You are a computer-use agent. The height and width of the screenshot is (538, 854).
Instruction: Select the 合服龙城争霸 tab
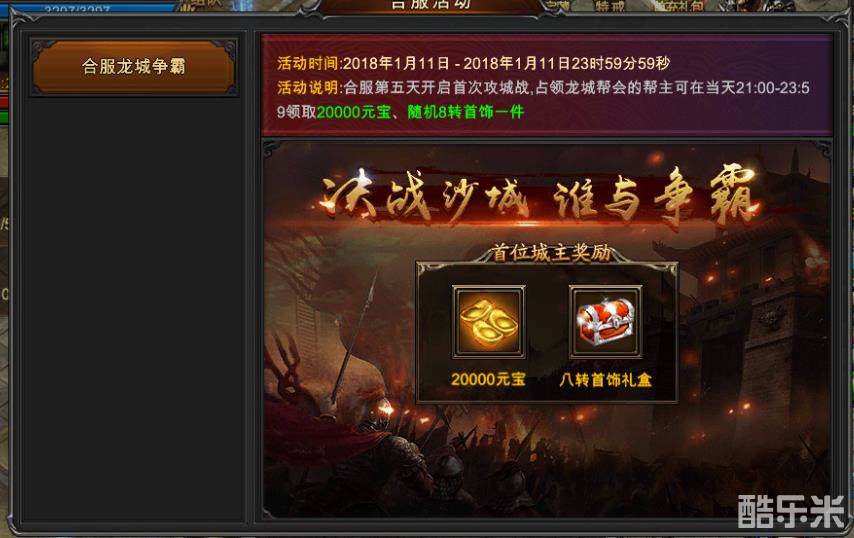coord(133,66)
